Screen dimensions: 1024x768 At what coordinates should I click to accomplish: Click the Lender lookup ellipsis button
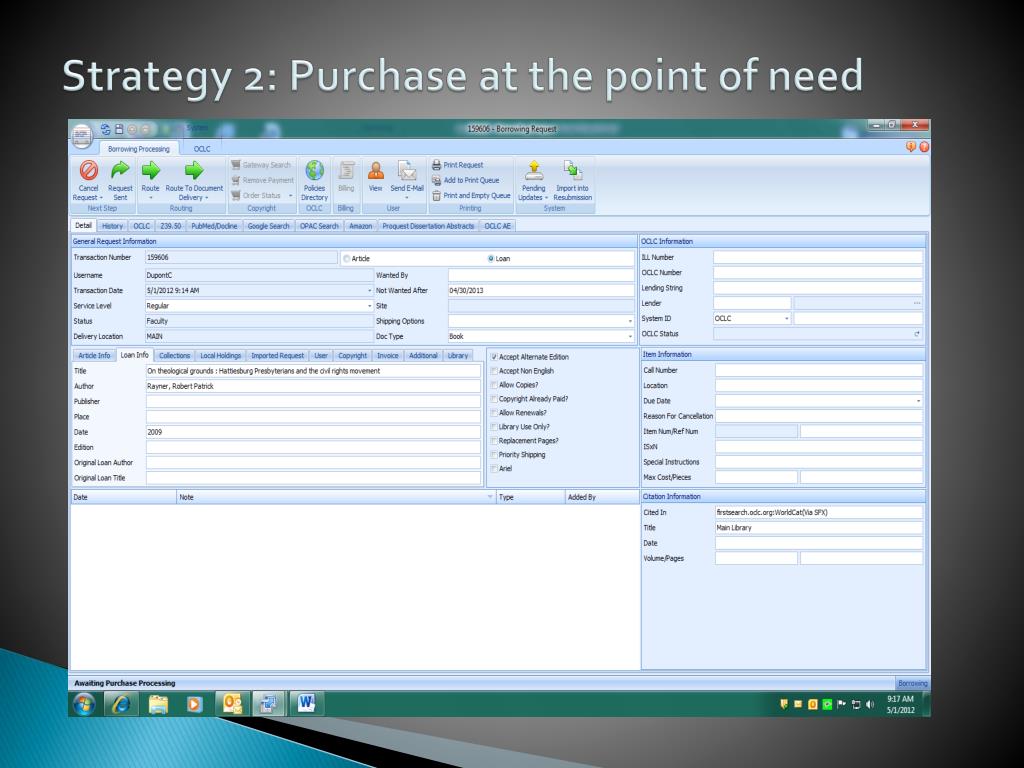917,303
